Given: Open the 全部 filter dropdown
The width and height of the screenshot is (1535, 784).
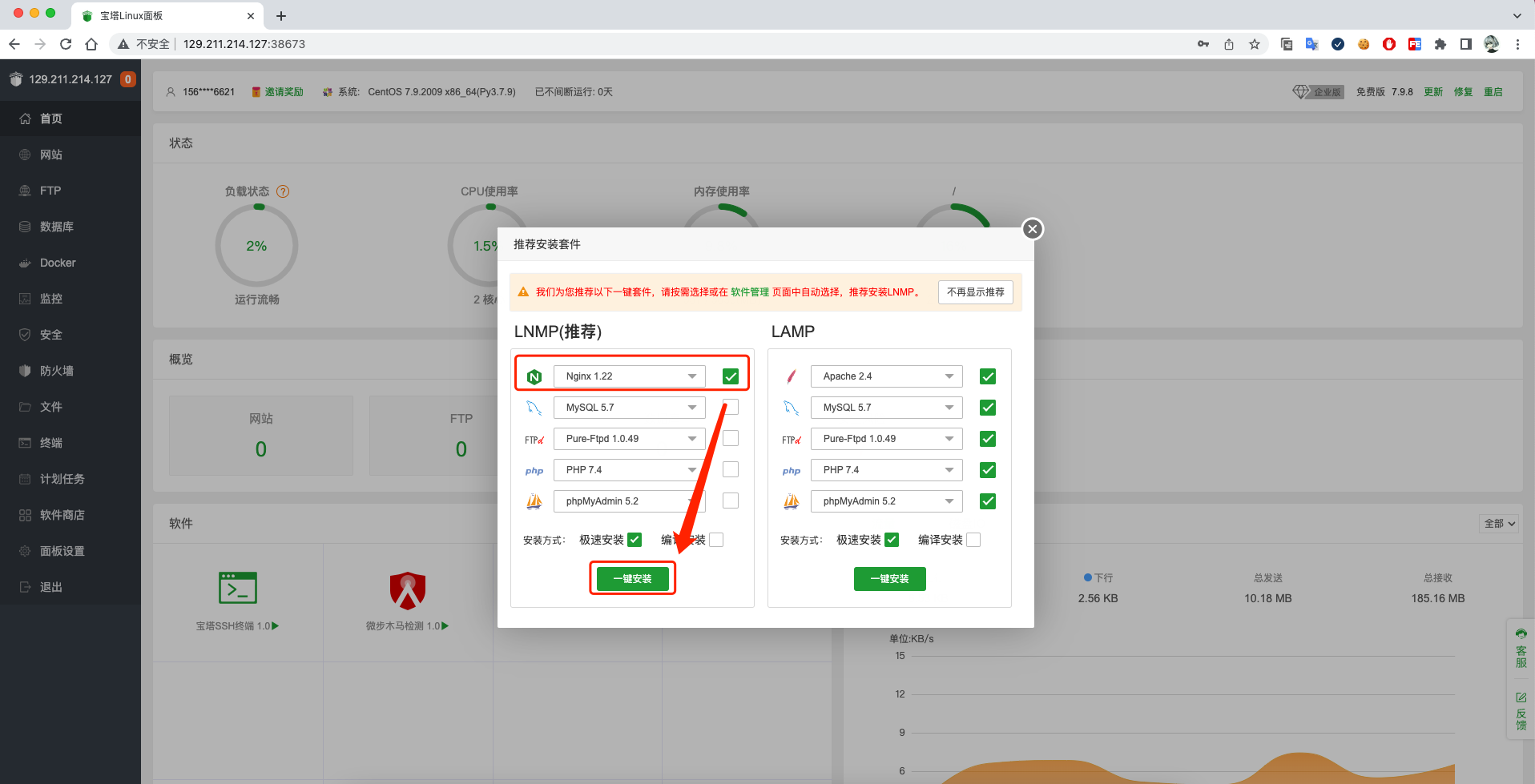Looking at the screenshot, I should point(1500,524).
